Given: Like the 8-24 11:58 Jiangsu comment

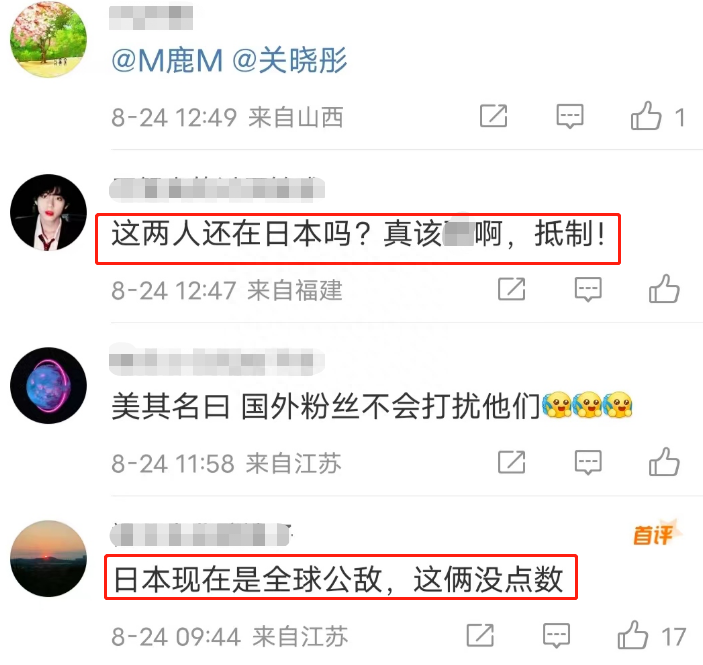Looking at the screenshot, I should (x=664, y=462).
